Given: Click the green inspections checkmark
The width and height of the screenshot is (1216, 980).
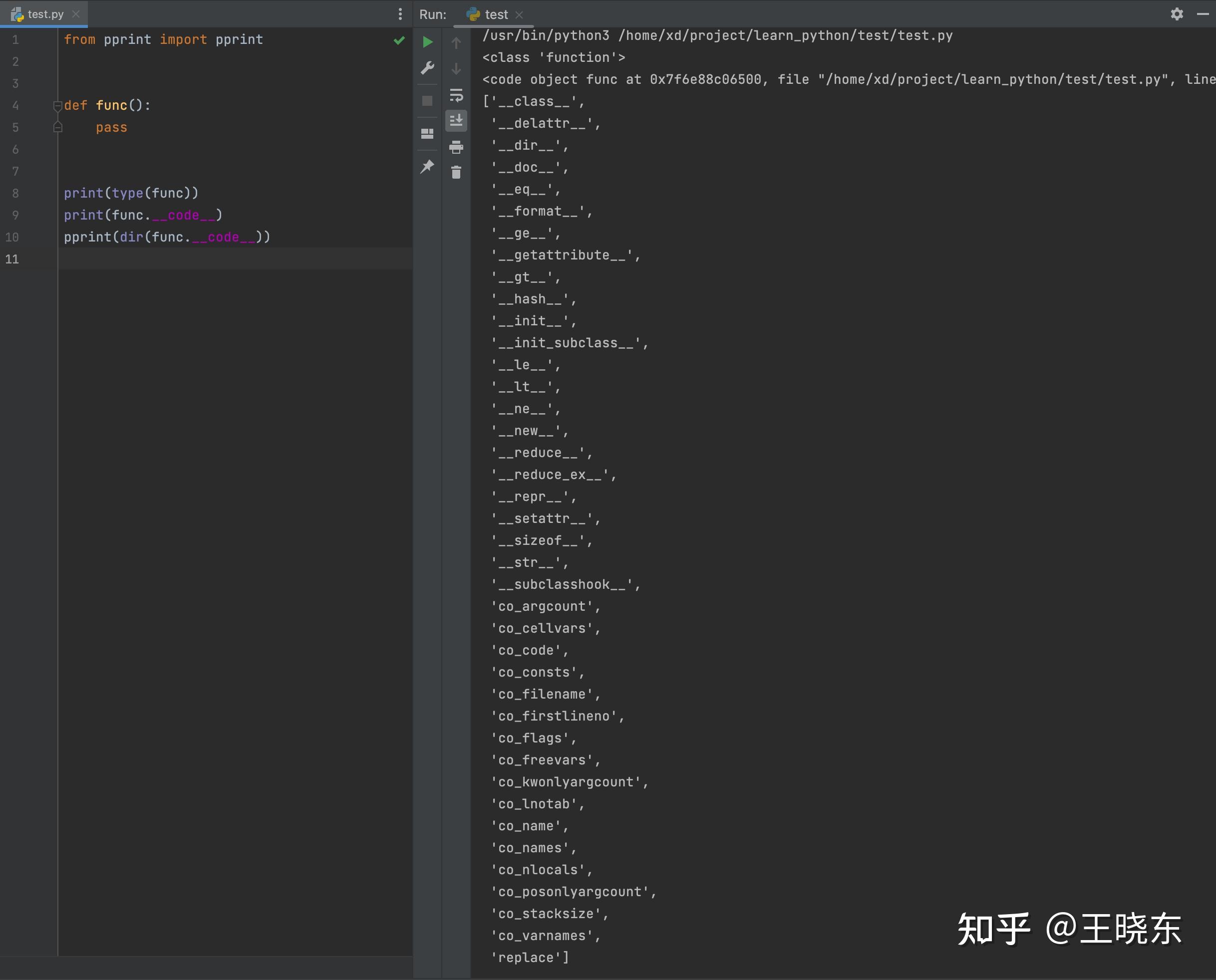Looking at the screenshot, I should (399, 40).
